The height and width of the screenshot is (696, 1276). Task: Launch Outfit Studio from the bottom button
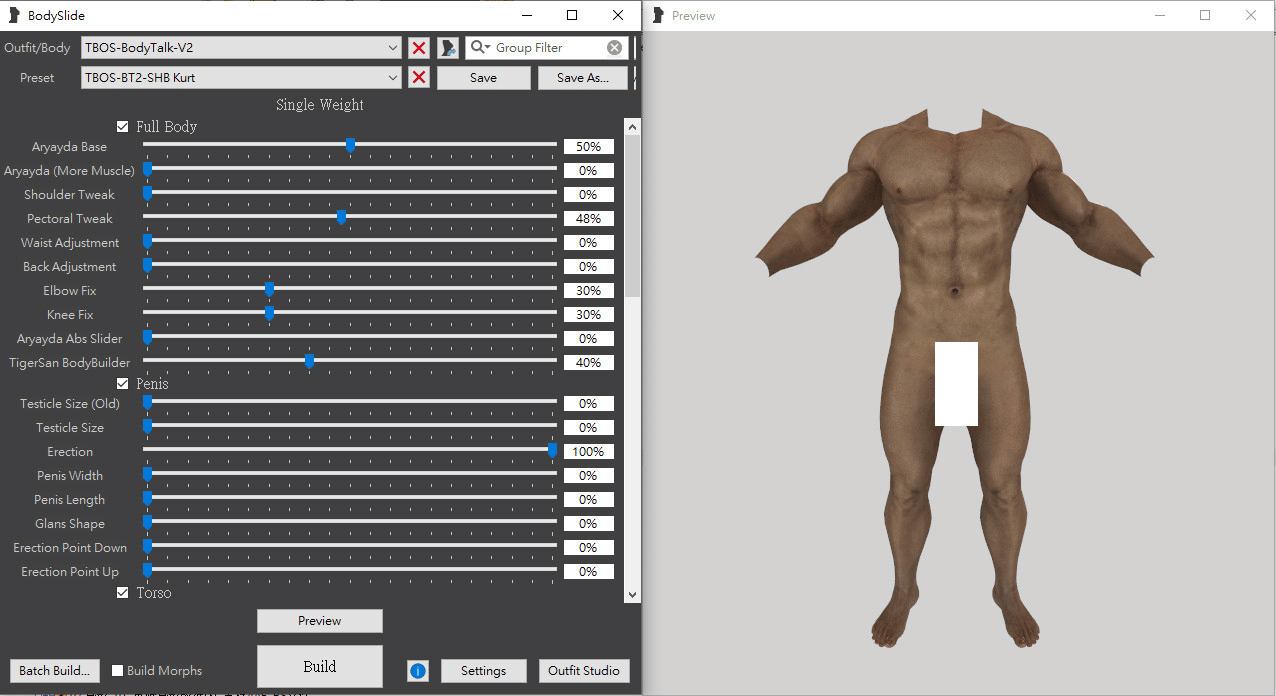pyautogui.click(x=584, y=671)
